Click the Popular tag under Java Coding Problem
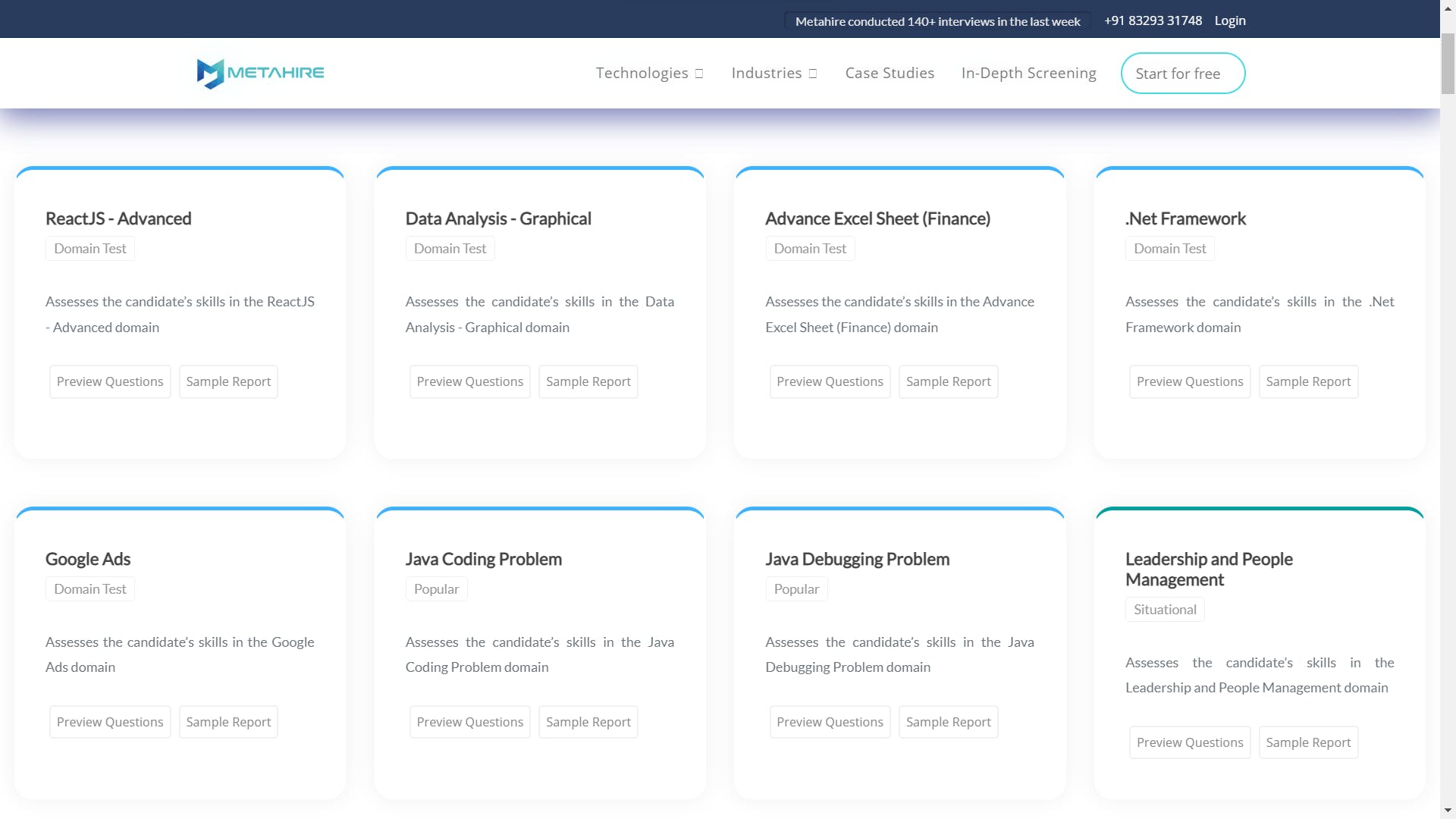This screenshot has height=819, width=1456. (436, 589)
